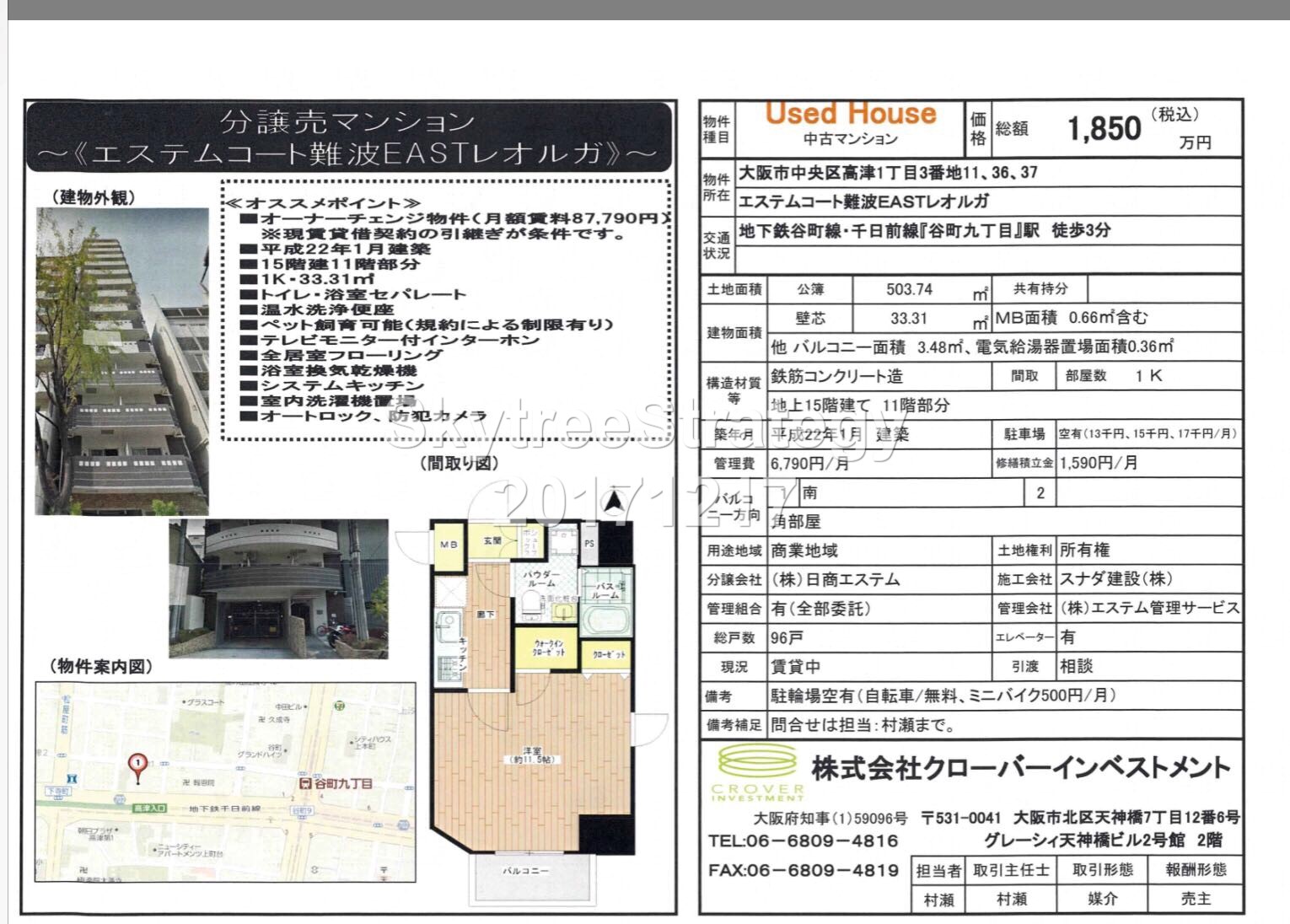Click "エステムコート難波EASTレオルガ" in the location table row
This screenshot has width=1290, height=924.
tap(864, 201)
